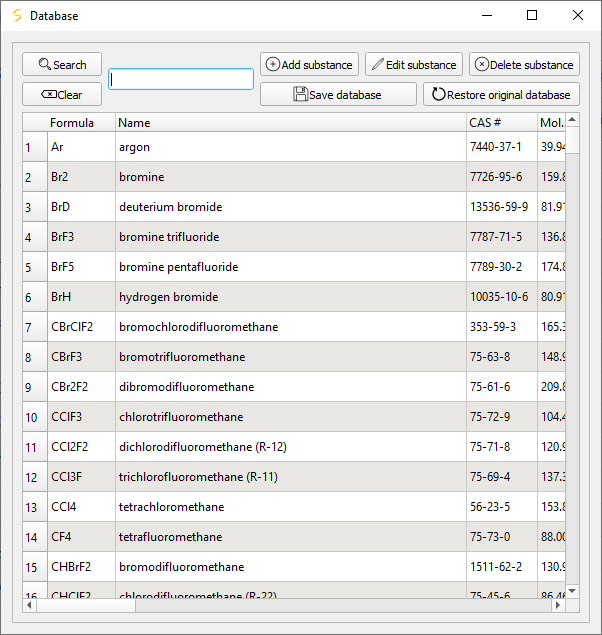Click Delete substance button
602x635 pixels.
coord(524,64)
